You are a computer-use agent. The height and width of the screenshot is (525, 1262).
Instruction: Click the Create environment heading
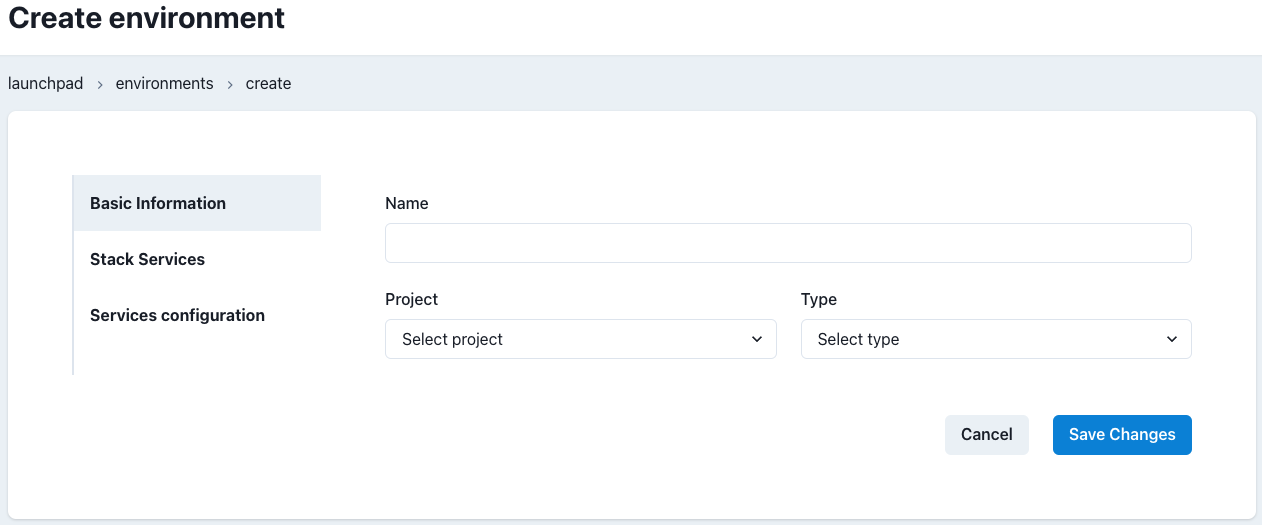click(147, 18)
